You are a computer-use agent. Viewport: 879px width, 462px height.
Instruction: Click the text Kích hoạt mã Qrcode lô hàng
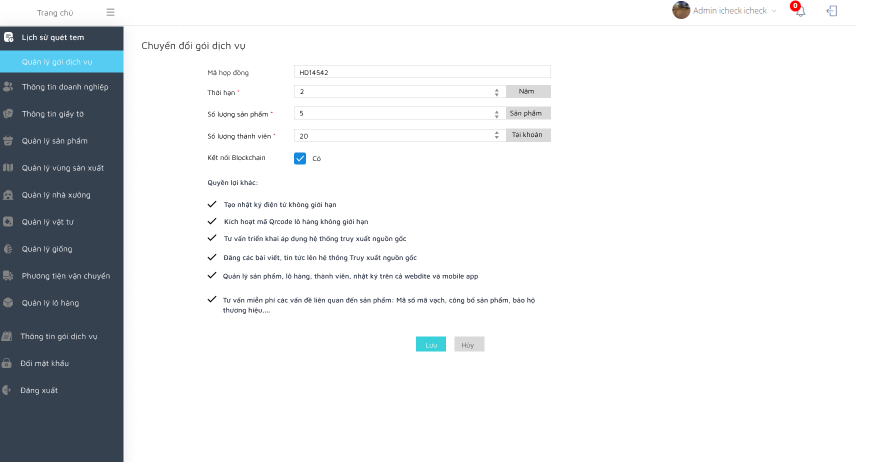coord(296,221)
